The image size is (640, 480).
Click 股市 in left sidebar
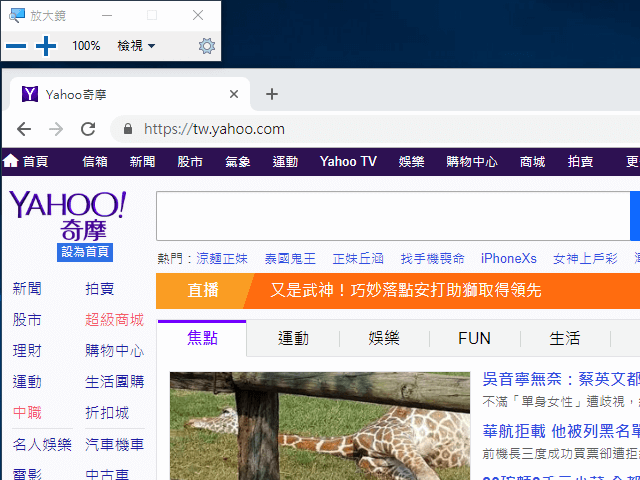(x=27, y=320)
